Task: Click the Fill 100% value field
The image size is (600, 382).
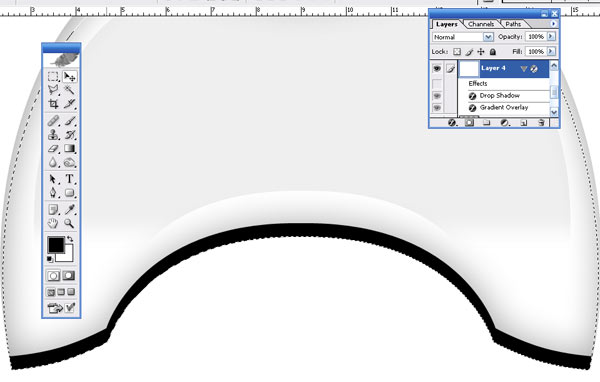Action: tap(536, 51)
